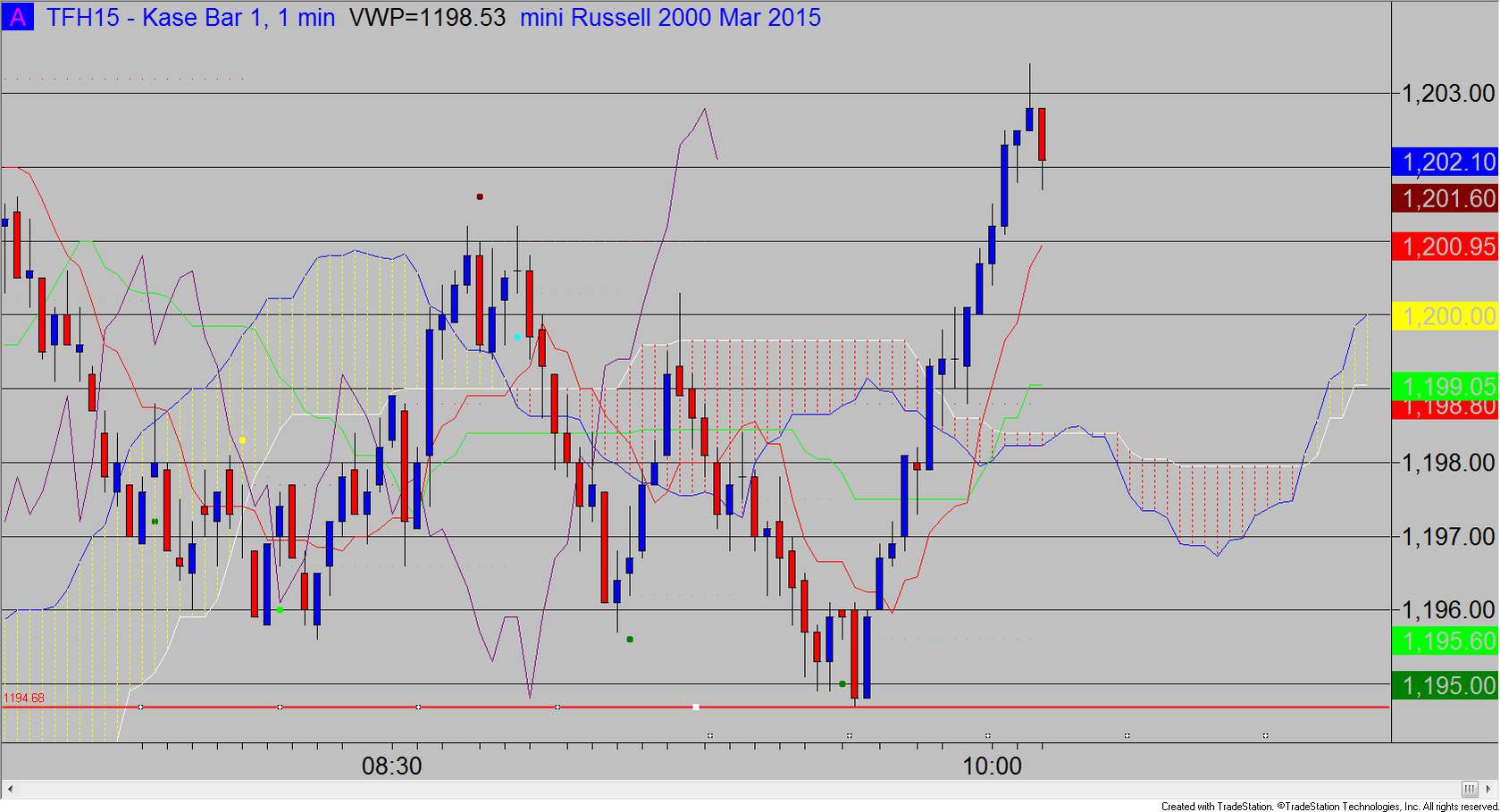Click the 1,196.00 axis price value
Viewport: 1500px width, 812px height.
tap(1448, 610)
